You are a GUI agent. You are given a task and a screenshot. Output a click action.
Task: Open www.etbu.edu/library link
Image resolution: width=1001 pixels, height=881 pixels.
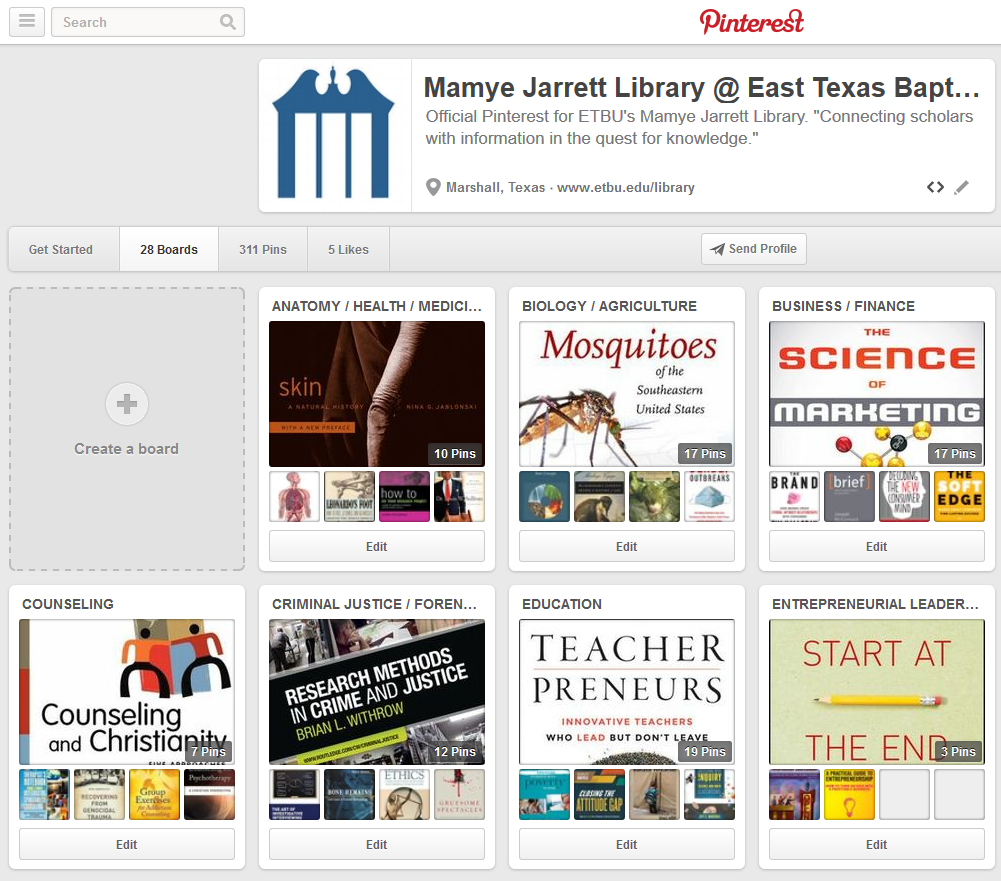pos(626,188)
